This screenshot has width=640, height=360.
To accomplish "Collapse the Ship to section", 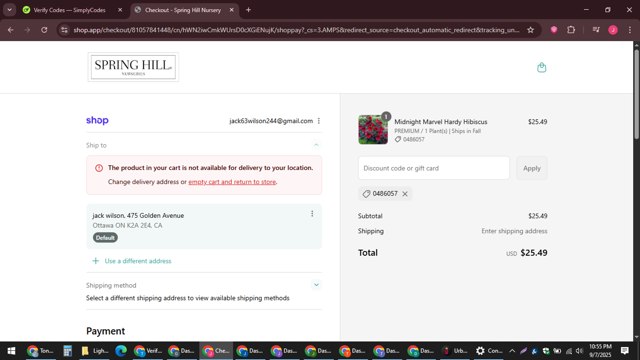I will click(316, 145).
